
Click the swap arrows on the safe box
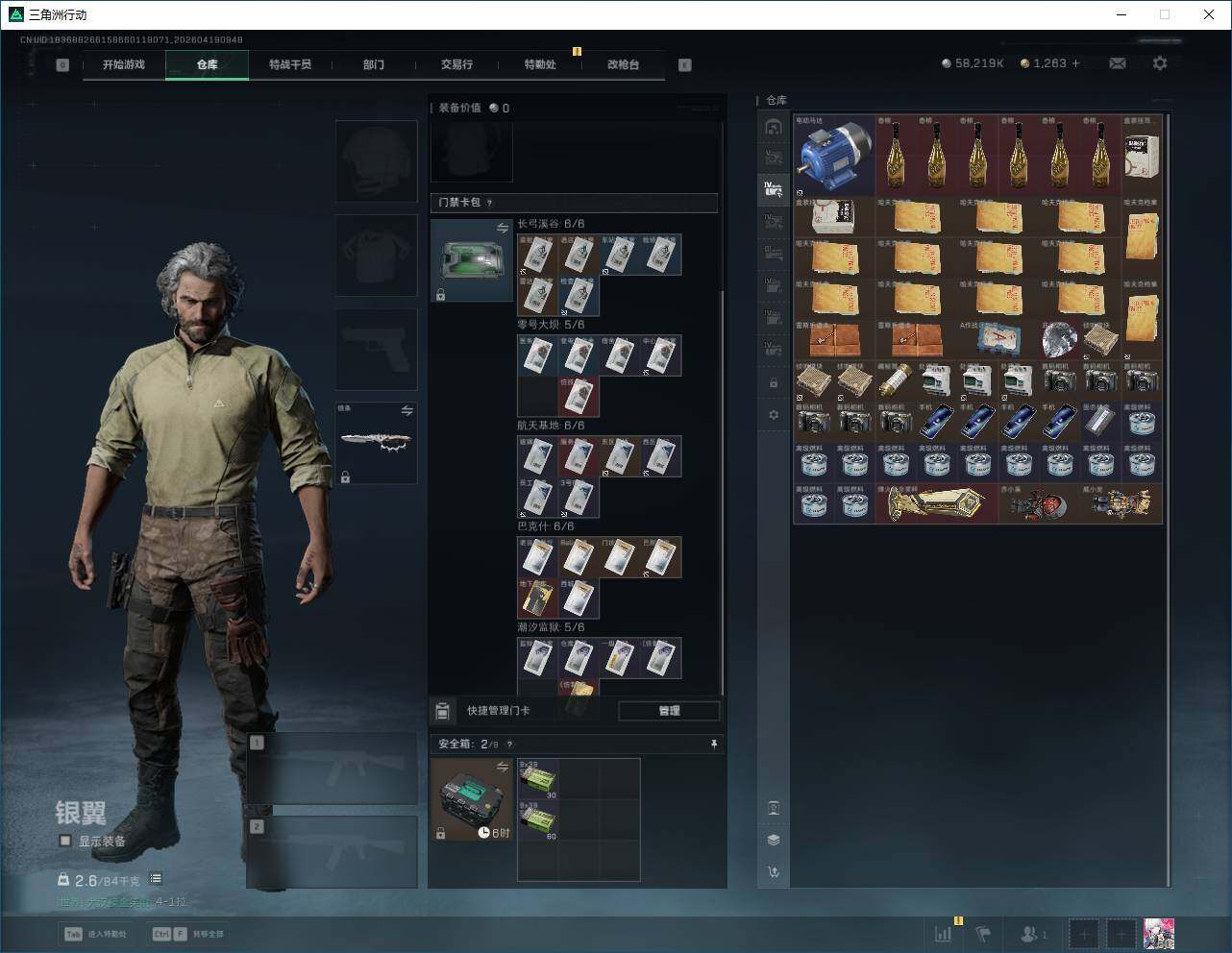[x=503, y=767]
